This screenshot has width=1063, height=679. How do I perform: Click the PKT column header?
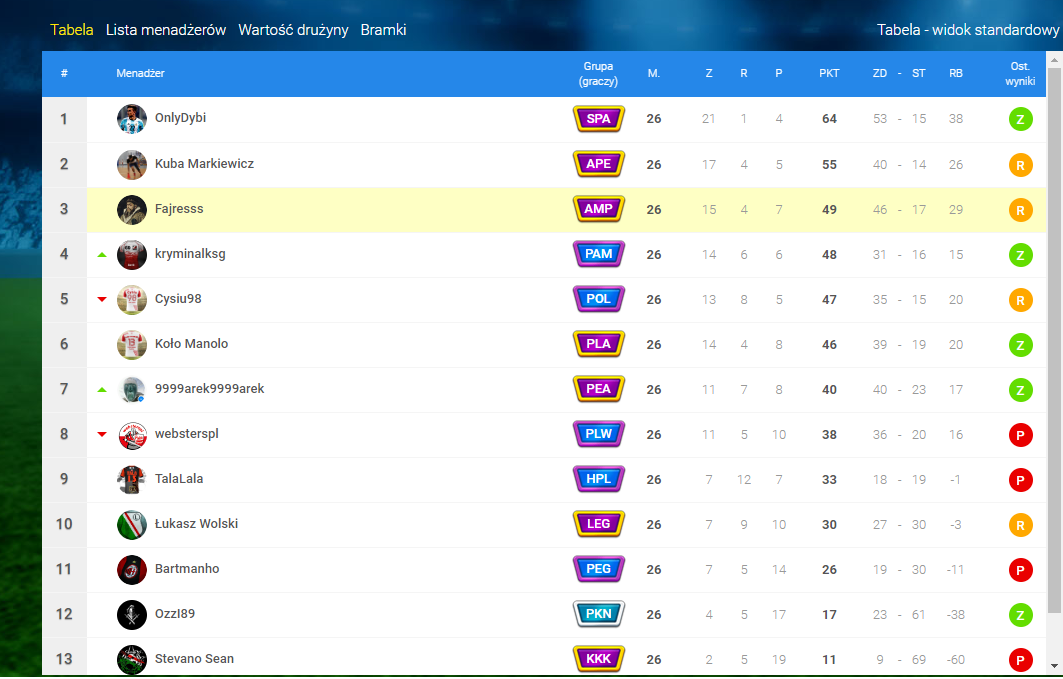[x=829, y=73]
